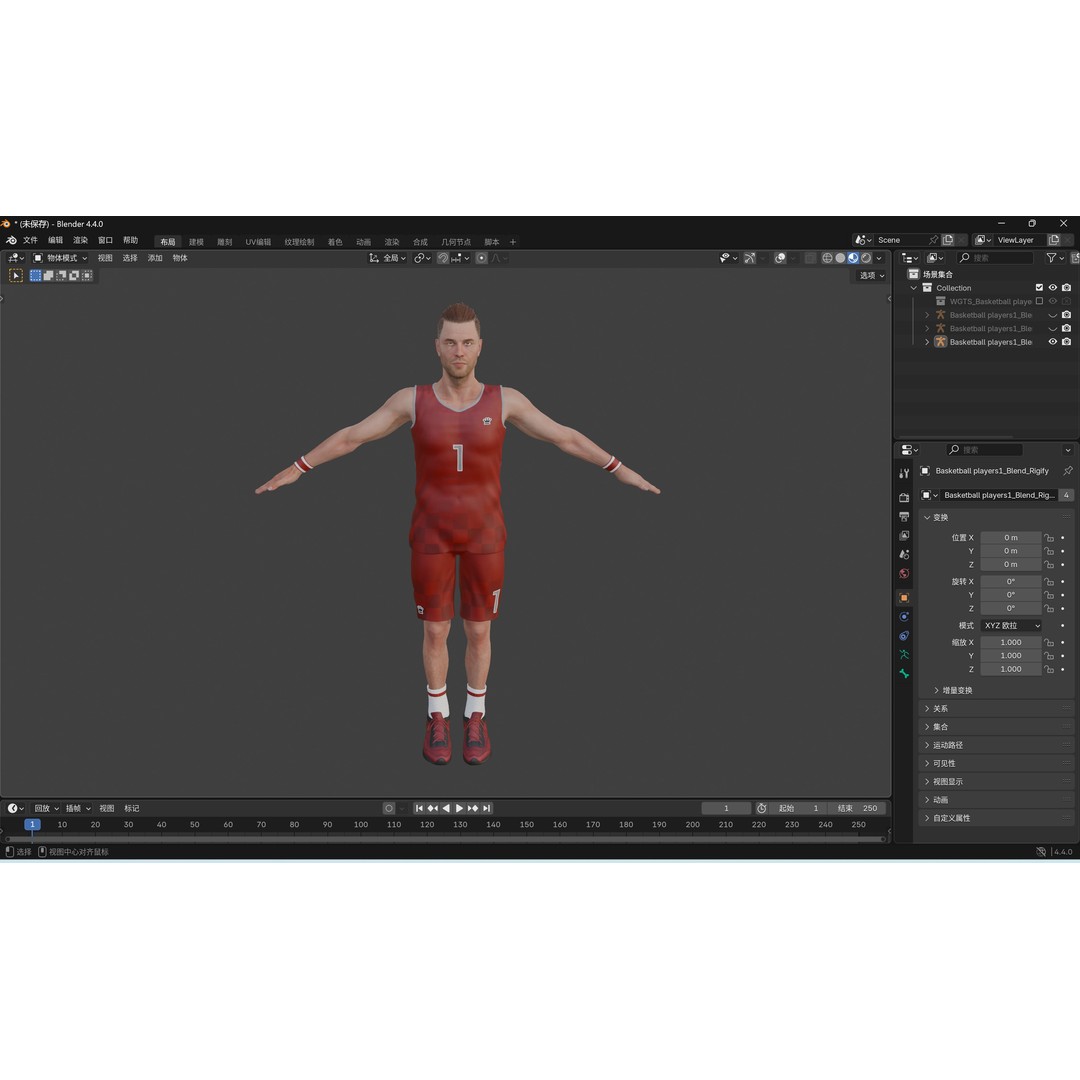Image resolution: width=1080 pixels, height=1080 pixels.
Task: Choose the Intersect Selection mode icon
Action: pos(87,276)
